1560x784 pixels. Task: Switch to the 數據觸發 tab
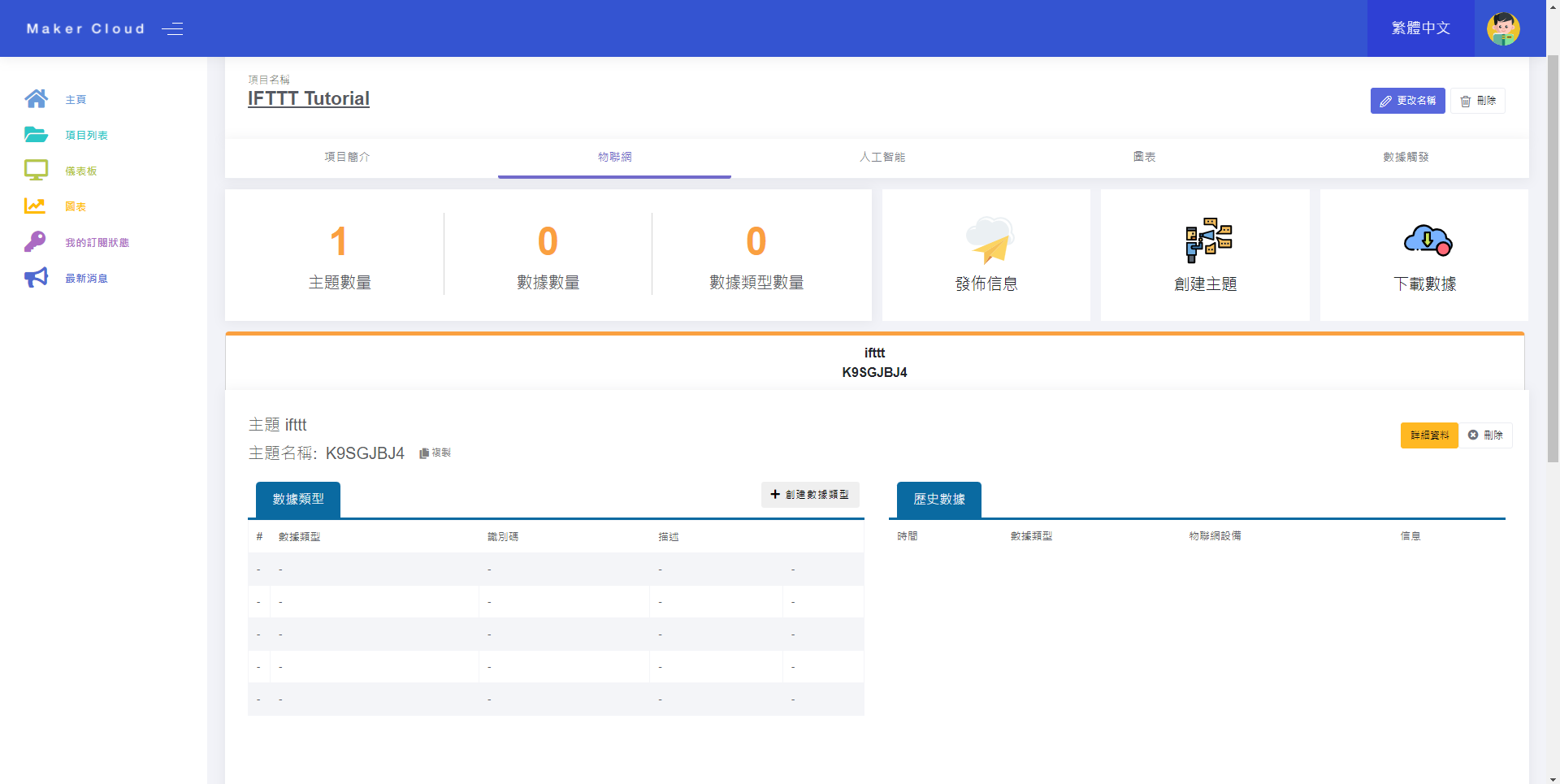(x=1406, y=157)
